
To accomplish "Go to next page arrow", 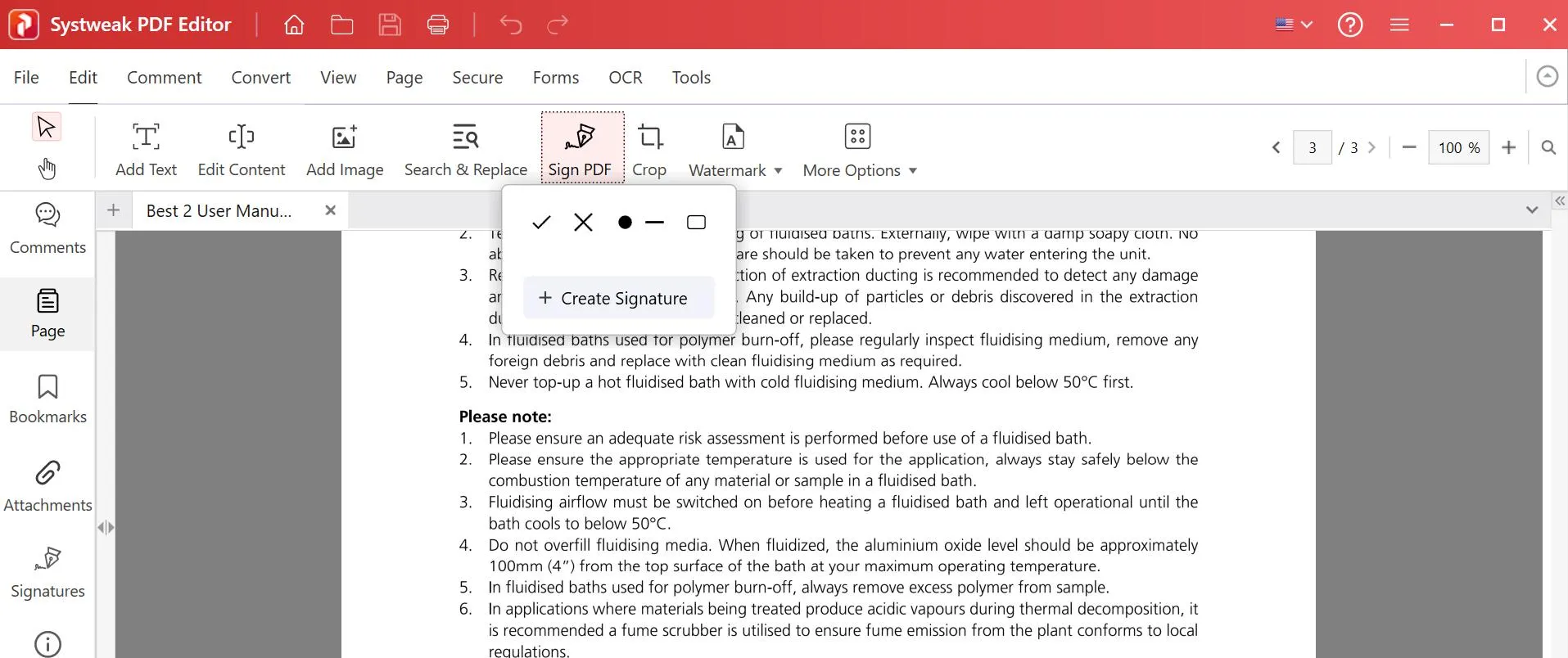I will (1372, 148).
